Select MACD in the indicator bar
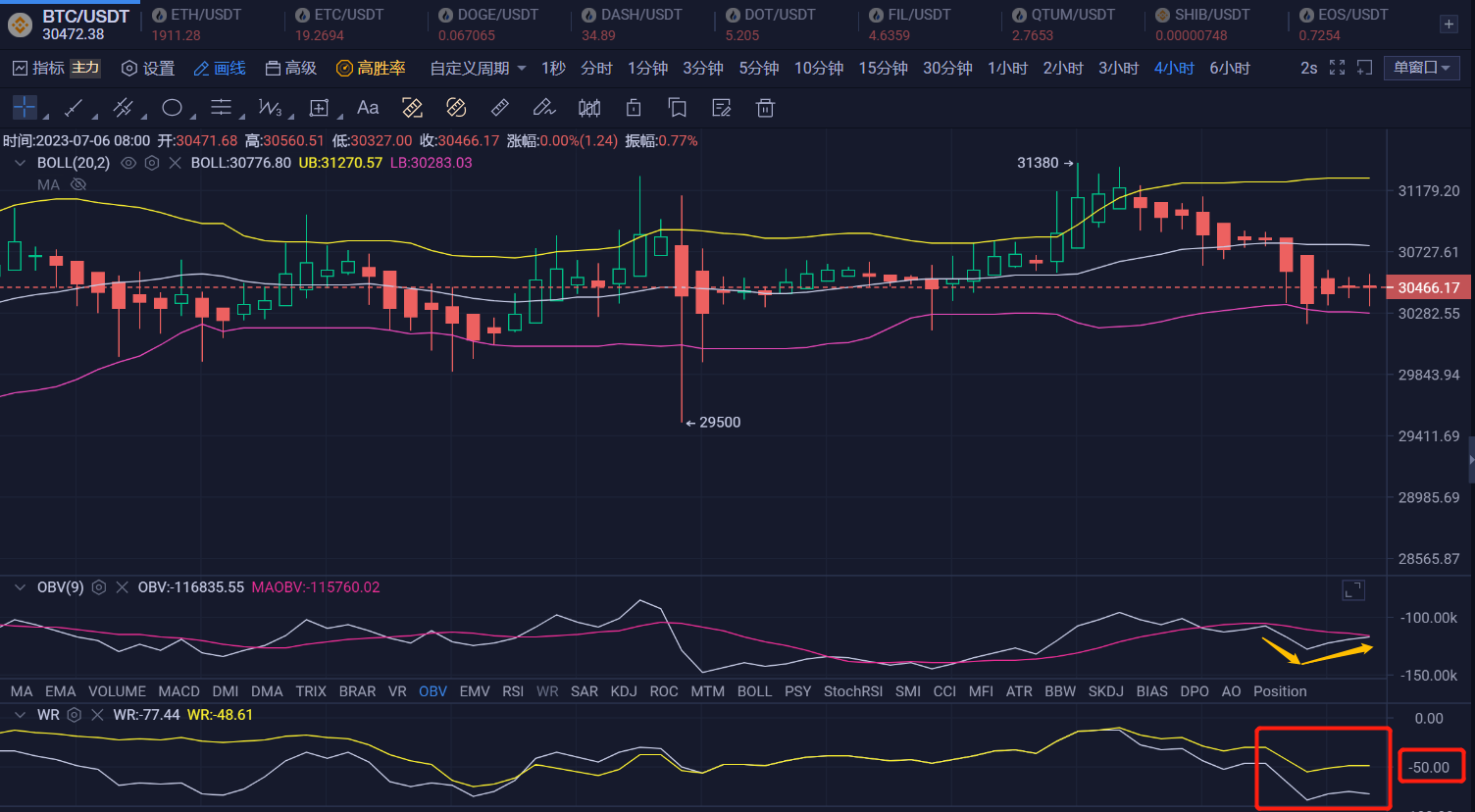The height and width of the screenshot is (812, 1475). coord(178,691)
